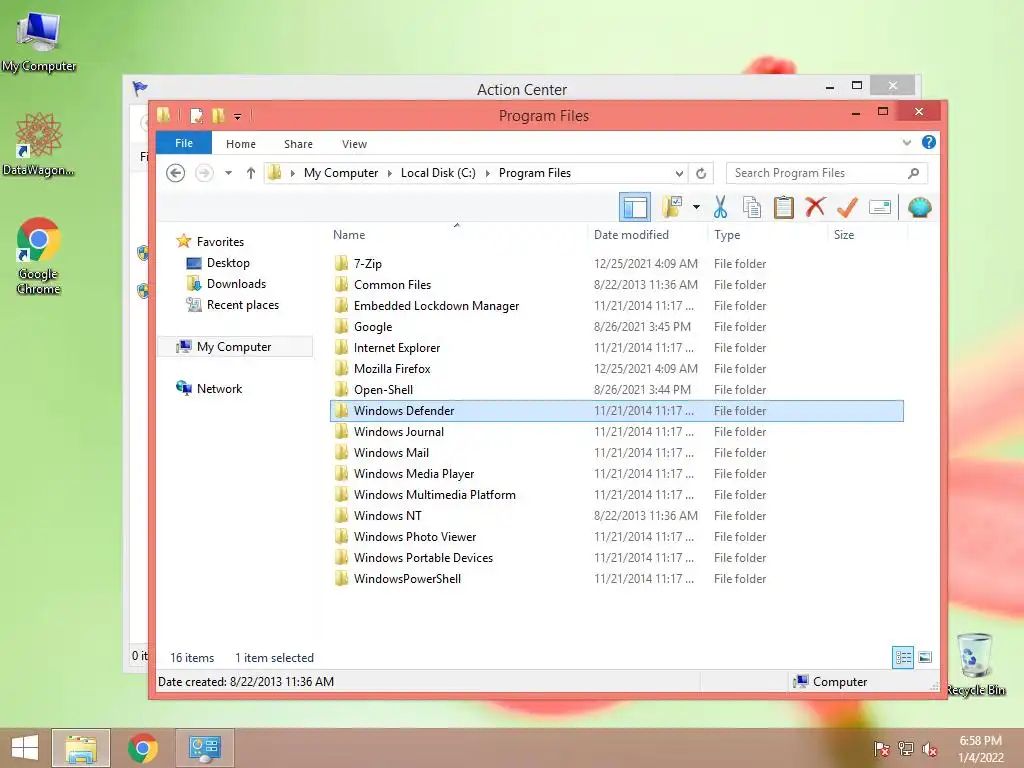Click the orange checkmark Properties icon
This screenshot has height=768, width=1024.
(x=847, y=208)
